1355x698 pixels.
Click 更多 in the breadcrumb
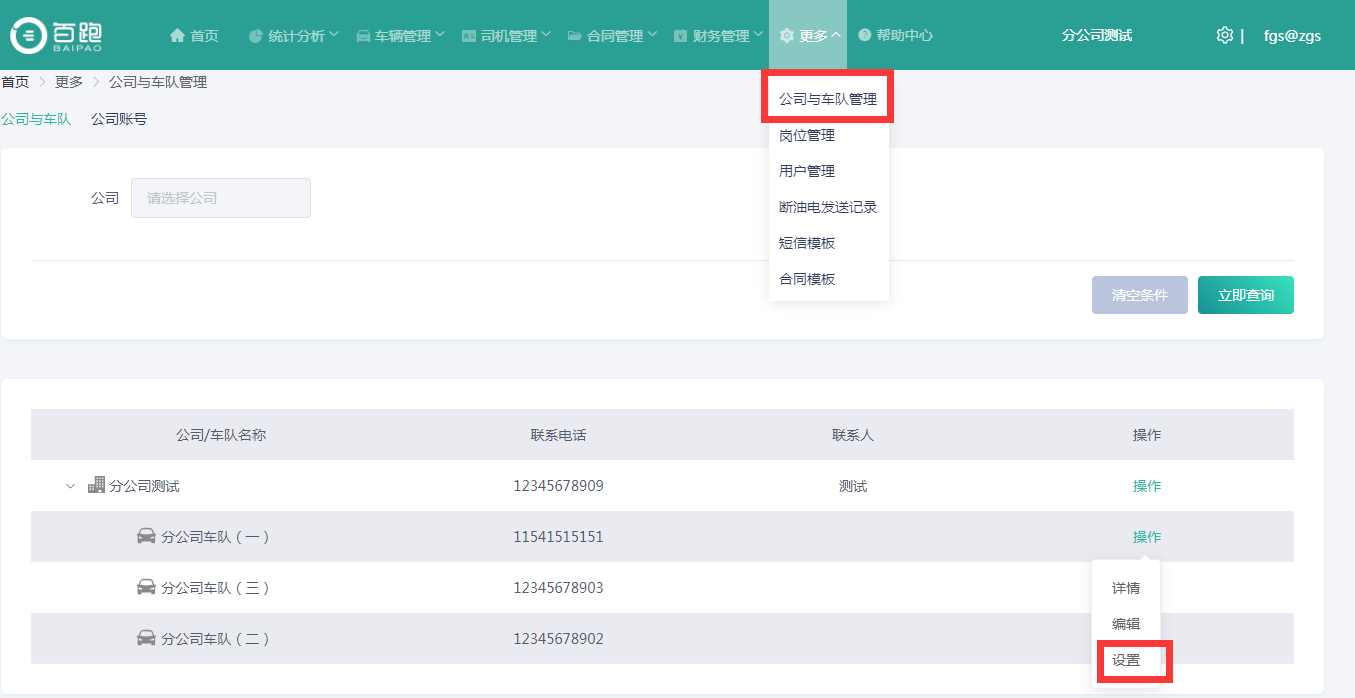(69, 82)
